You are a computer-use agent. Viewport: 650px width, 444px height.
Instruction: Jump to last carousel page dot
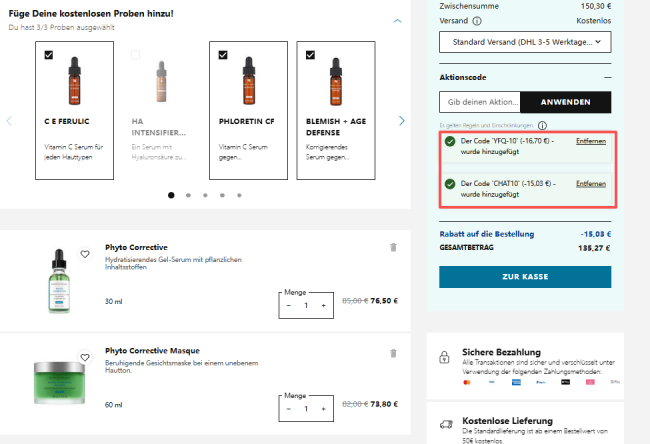pyautogui.click(x=239, y=195)
